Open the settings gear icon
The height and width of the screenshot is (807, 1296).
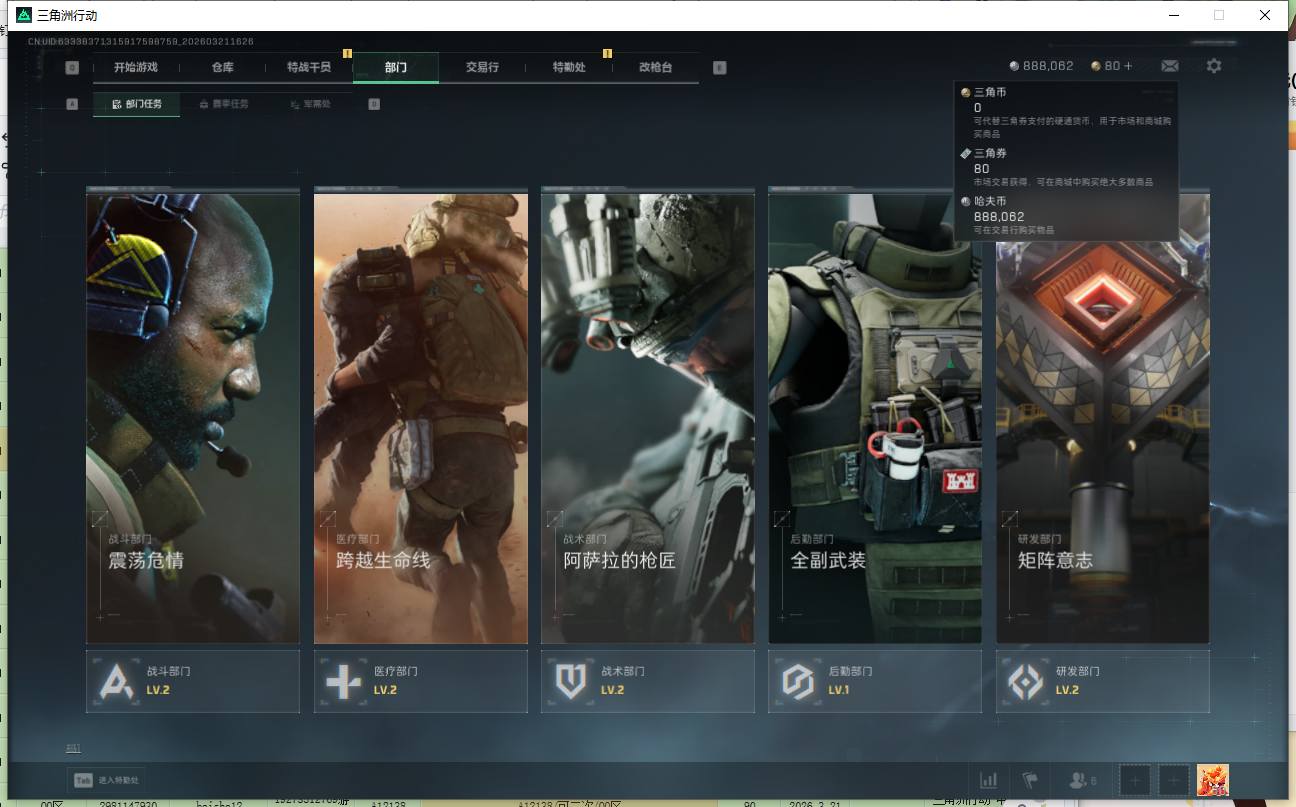(x=1214, y=66)
